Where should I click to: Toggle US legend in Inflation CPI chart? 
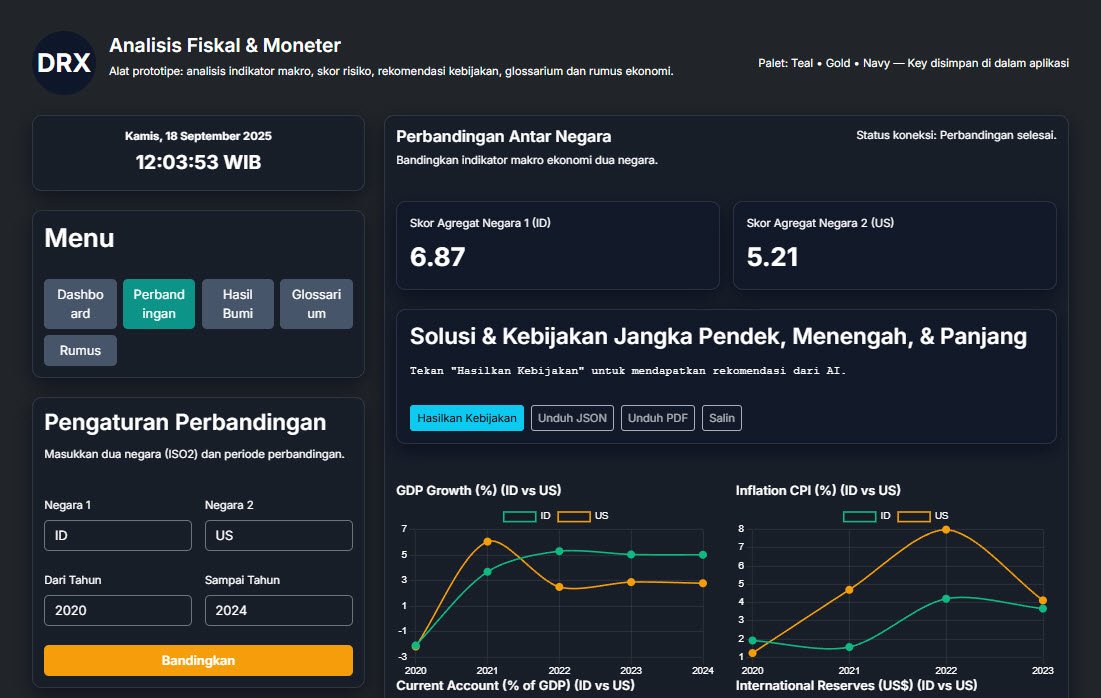click(x=923, y=516)
